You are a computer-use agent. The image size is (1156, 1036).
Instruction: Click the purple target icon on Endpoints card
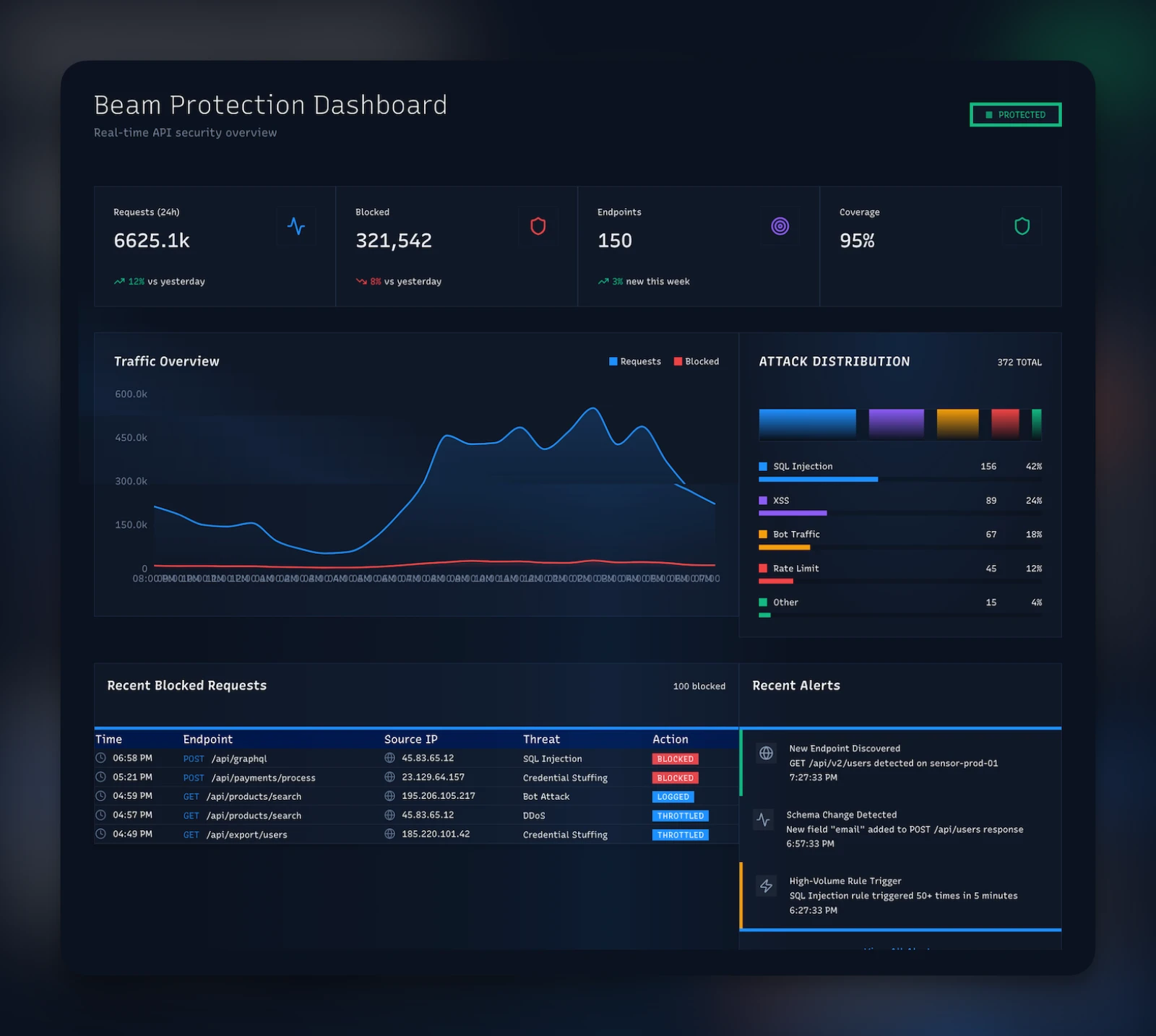[x=780, y=226]
